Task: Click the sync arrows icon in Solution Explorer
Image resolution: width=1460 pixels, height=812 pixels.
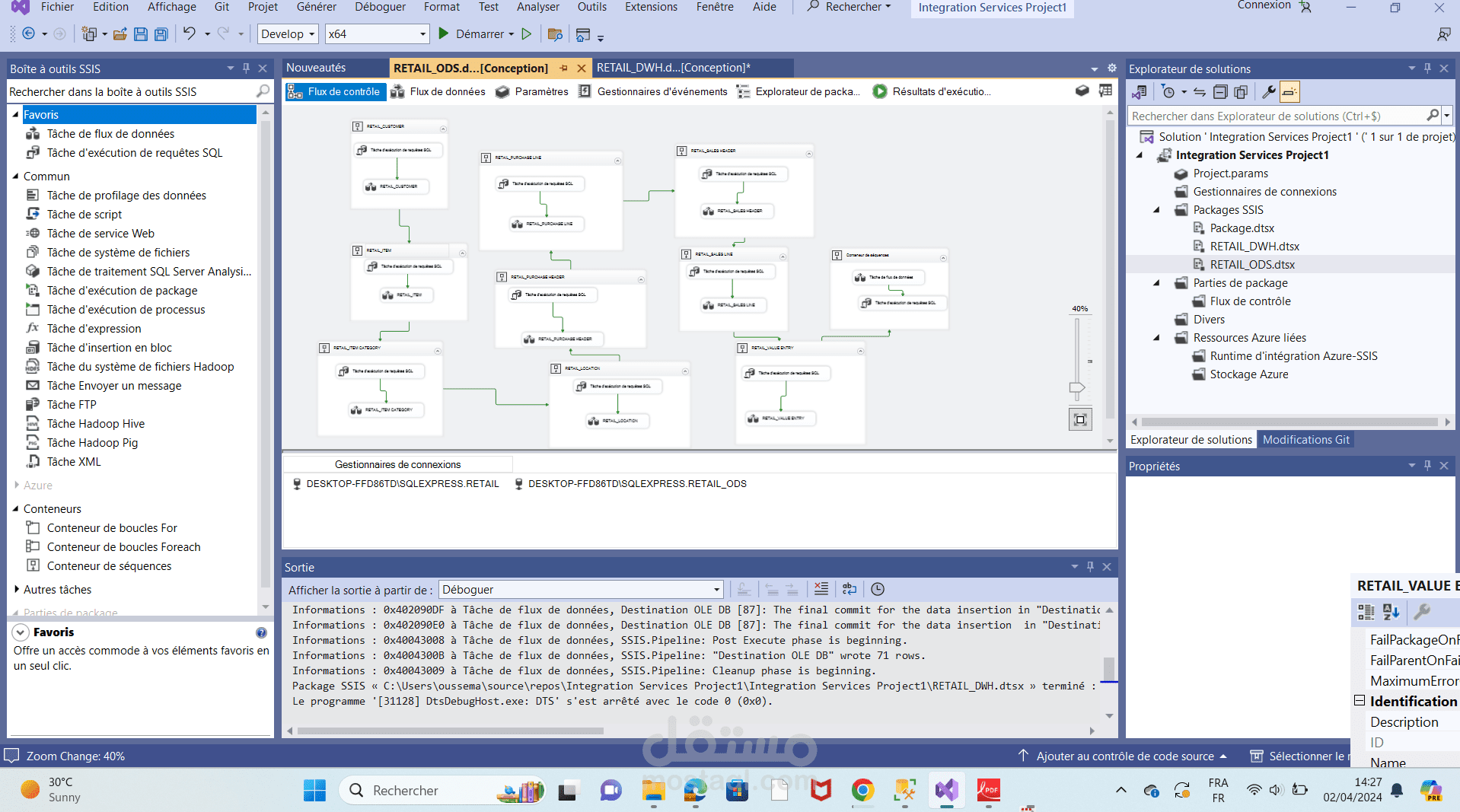Action: [x=1200, y=92]
